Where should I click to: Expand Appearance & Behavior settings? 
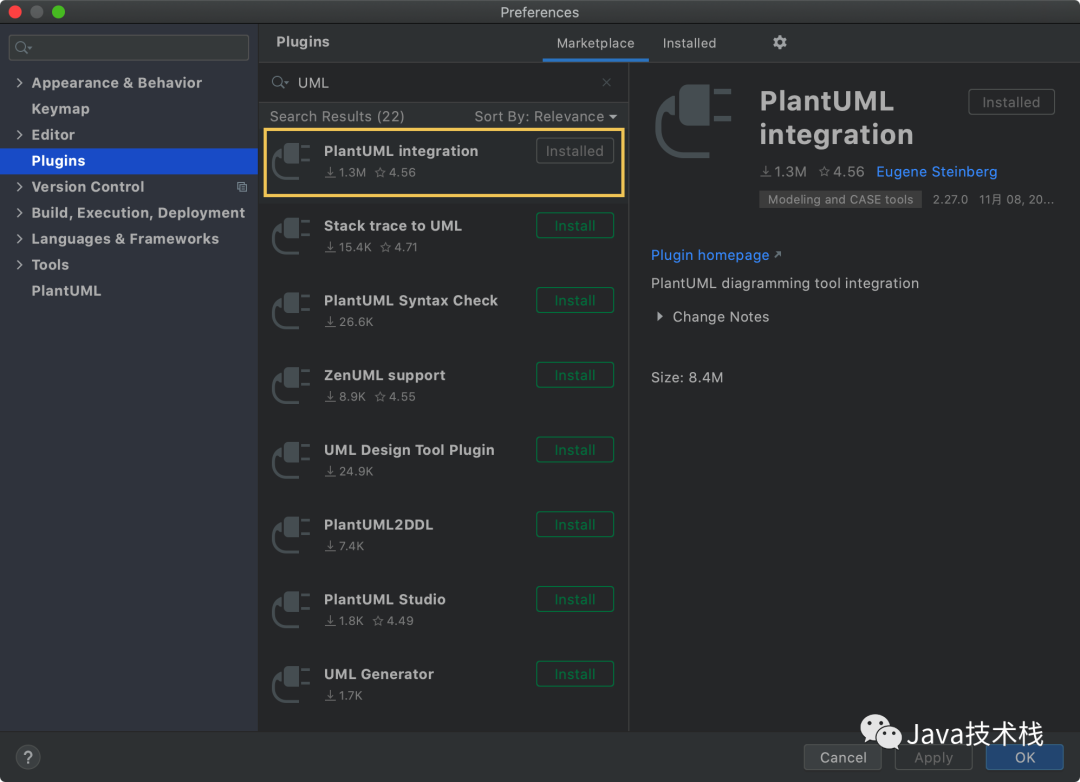[19, 83]
